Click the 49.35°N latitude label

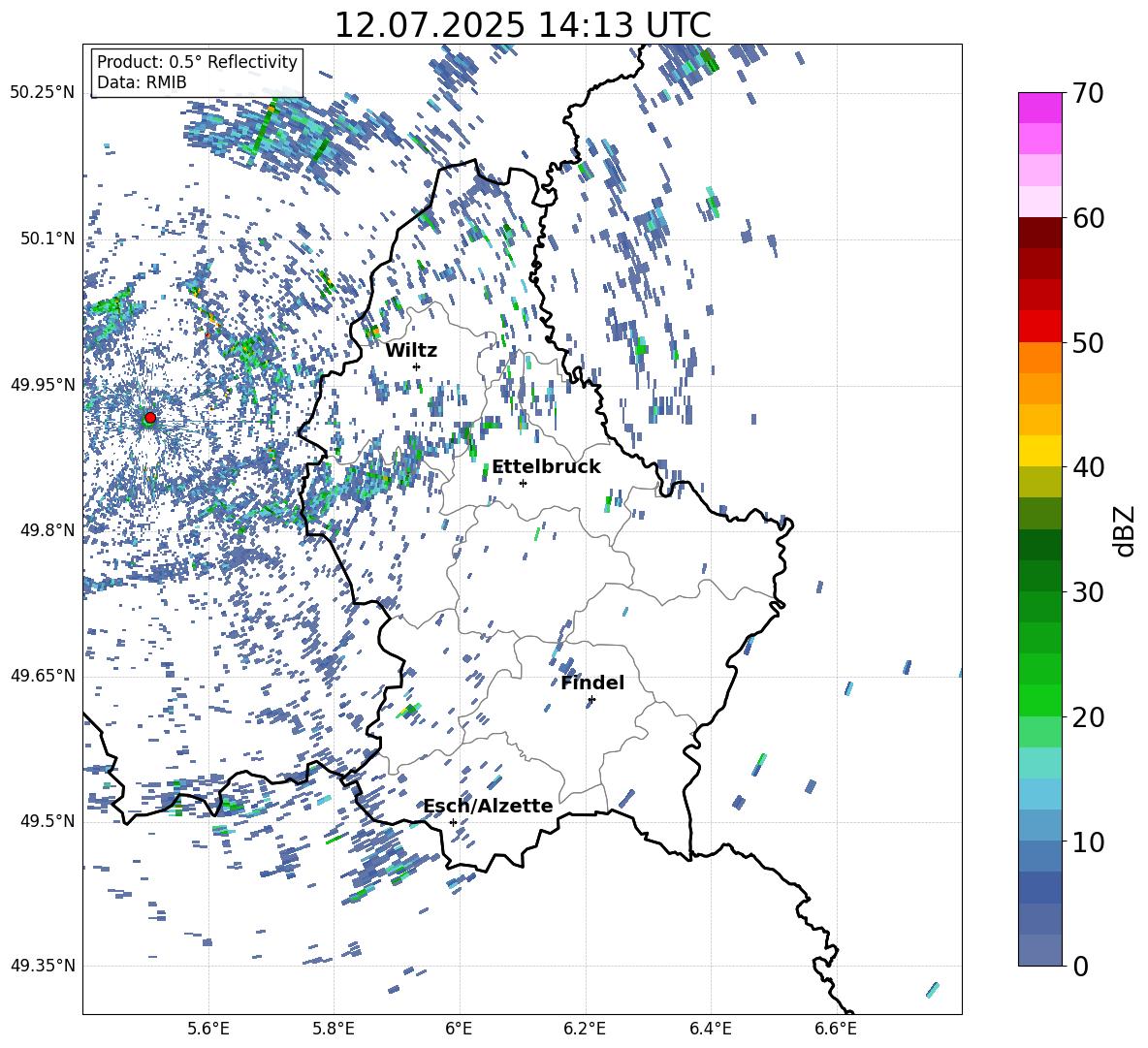[x=43, y=966]
